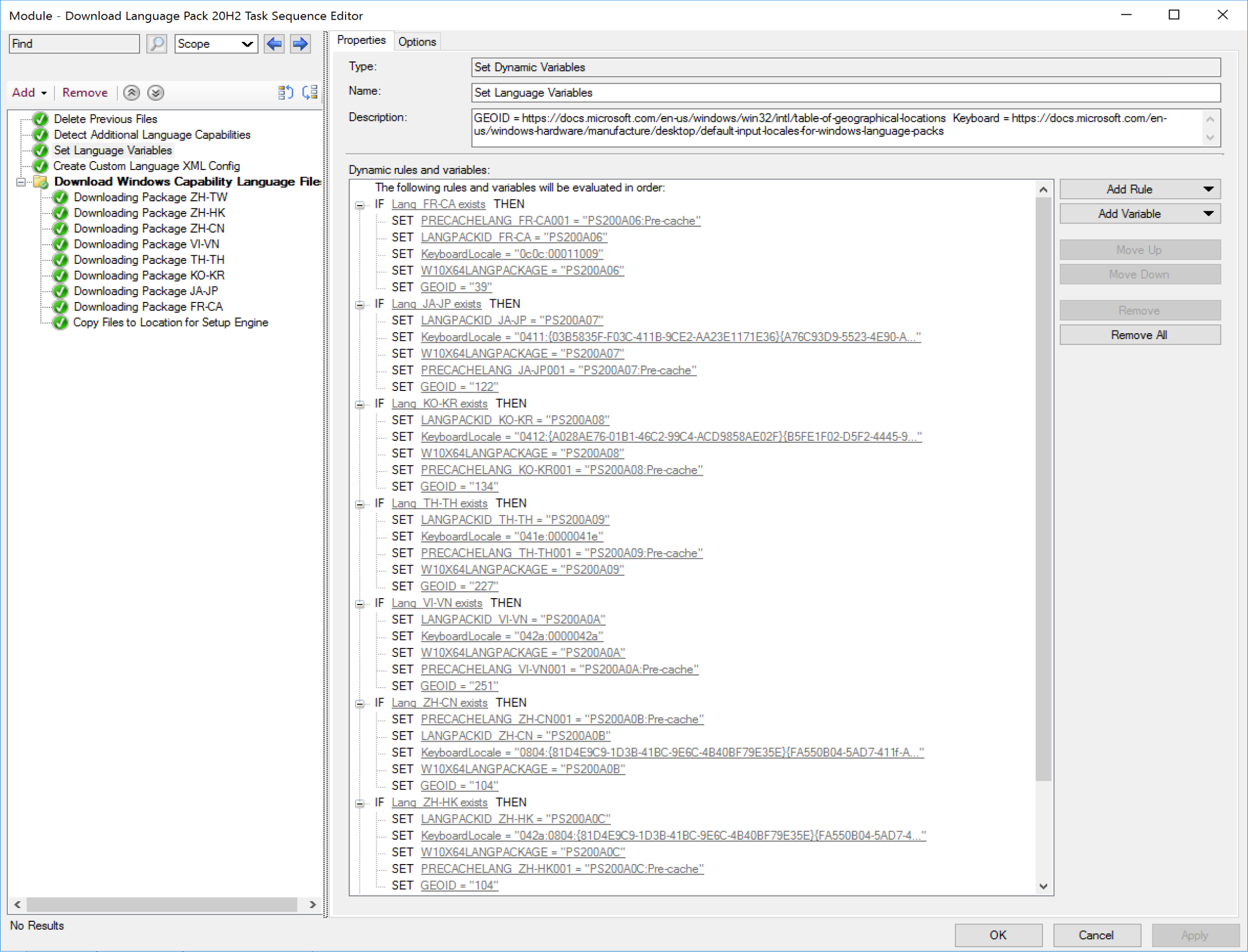Click the Remove All button
This screenshot has height=952, width=1248.
tap(1140, 335)
